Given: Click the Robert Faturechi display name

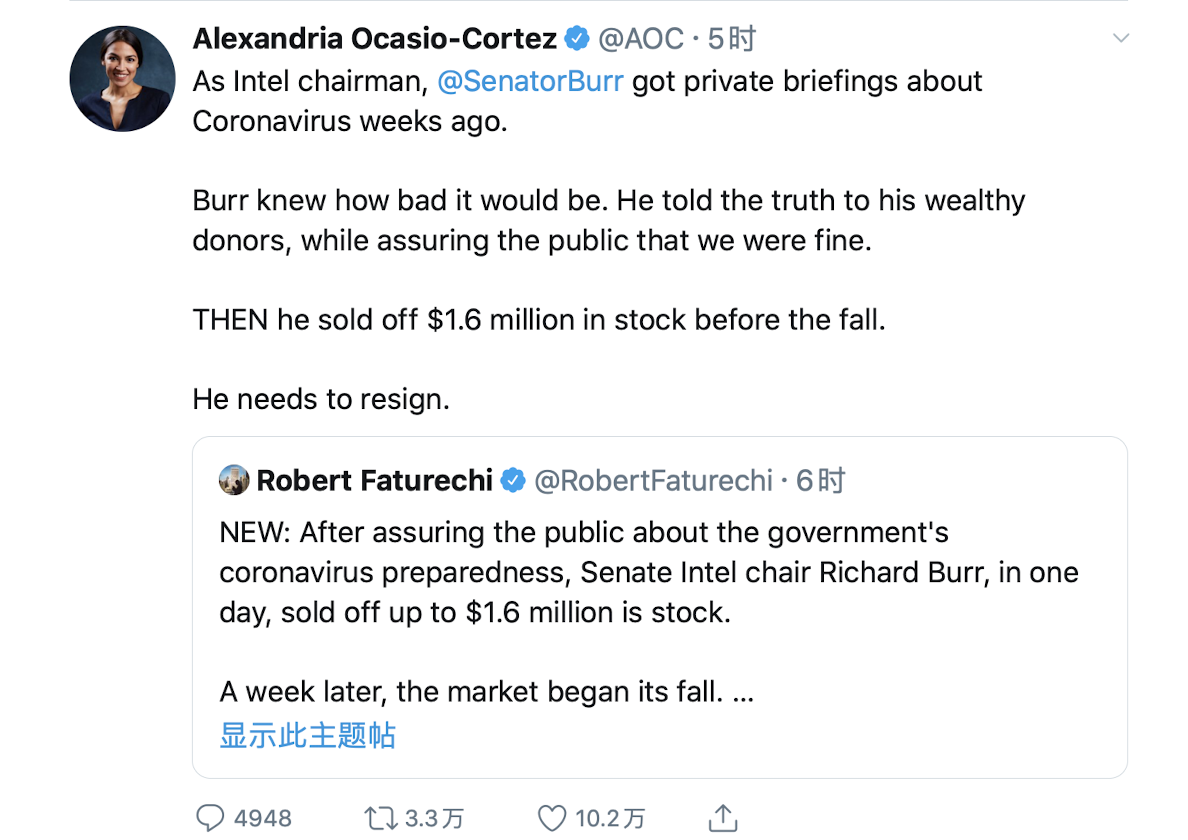Looking at the screenshot, I should pos(375,481).
